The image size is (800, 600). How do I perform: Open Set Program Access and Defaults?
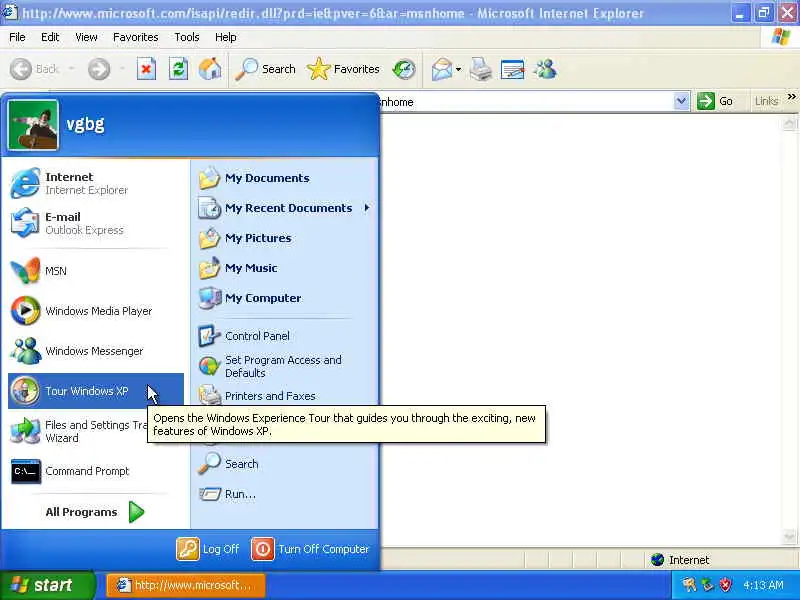[284, 366]
